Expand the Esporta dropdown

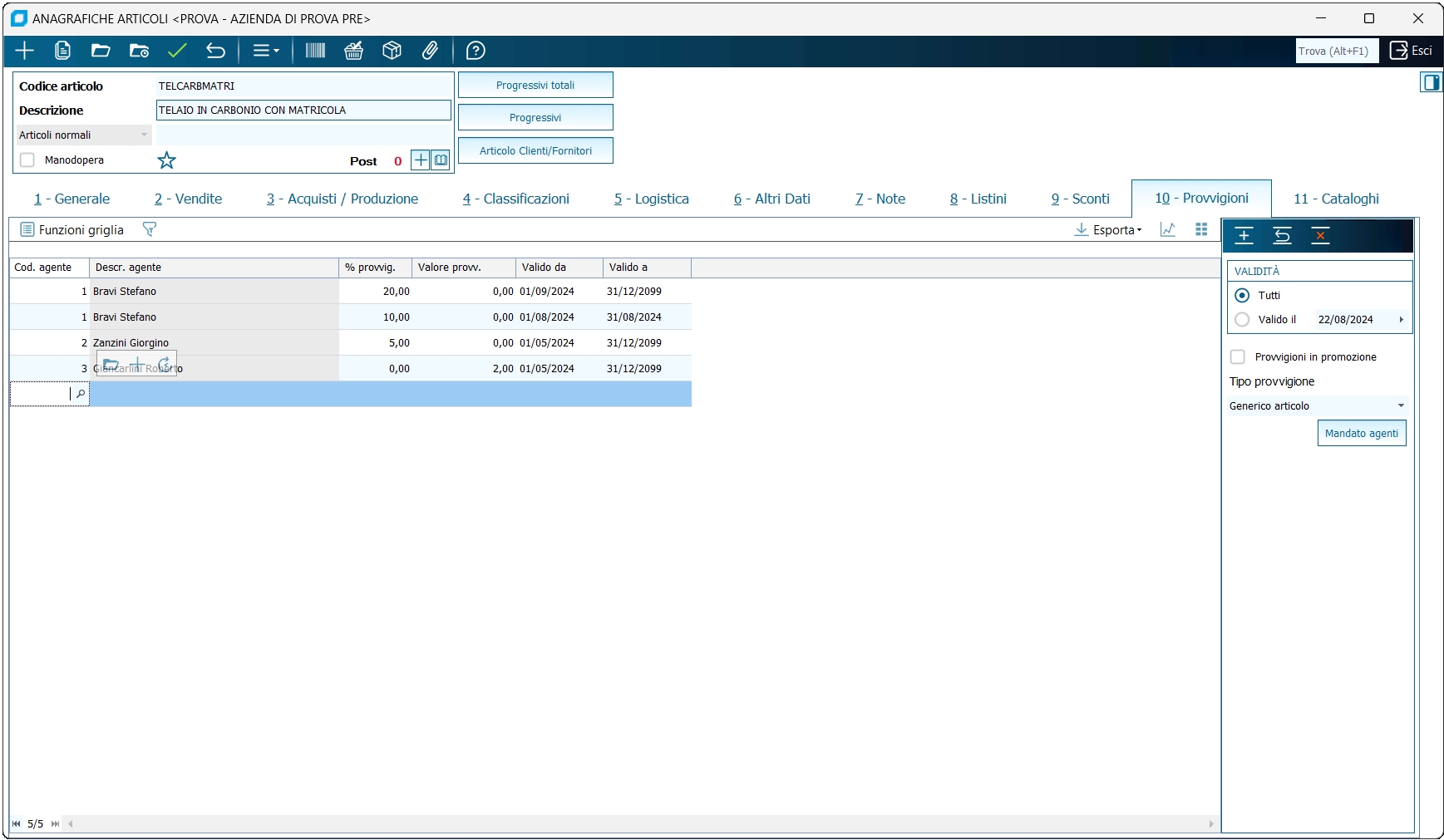(x=1109, y=229)
